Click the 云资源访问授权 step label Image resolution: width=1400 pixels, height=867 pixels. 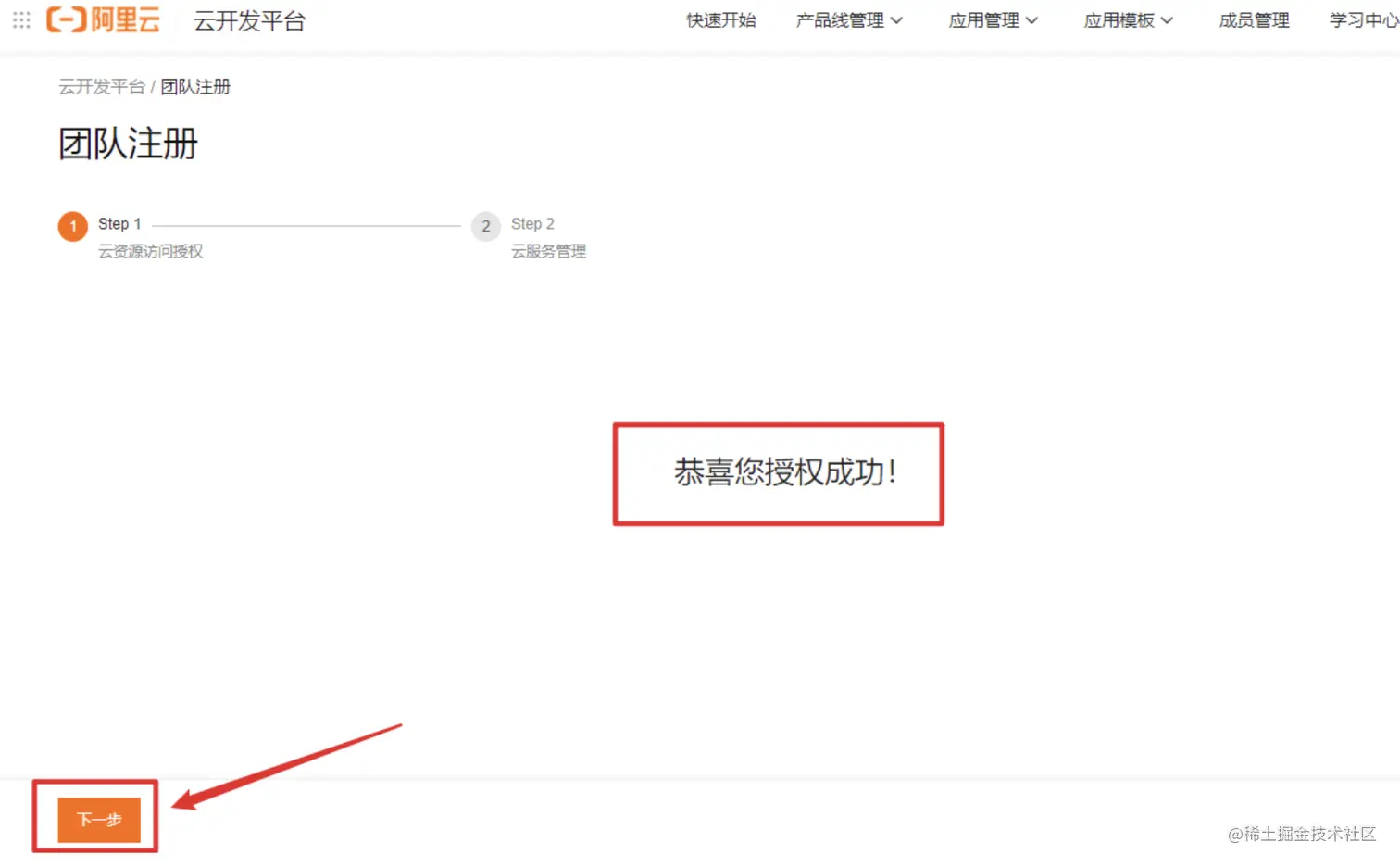pos(151,251)
